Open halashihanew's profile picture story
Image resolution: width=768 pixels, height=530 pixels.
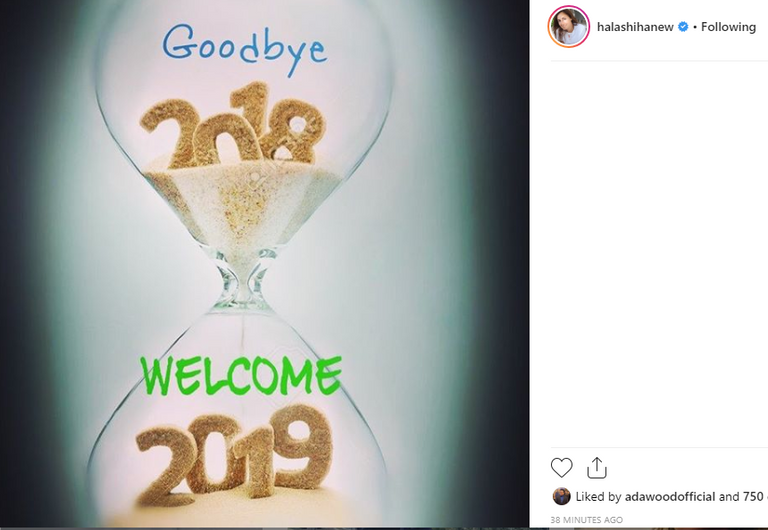(569, 26)
